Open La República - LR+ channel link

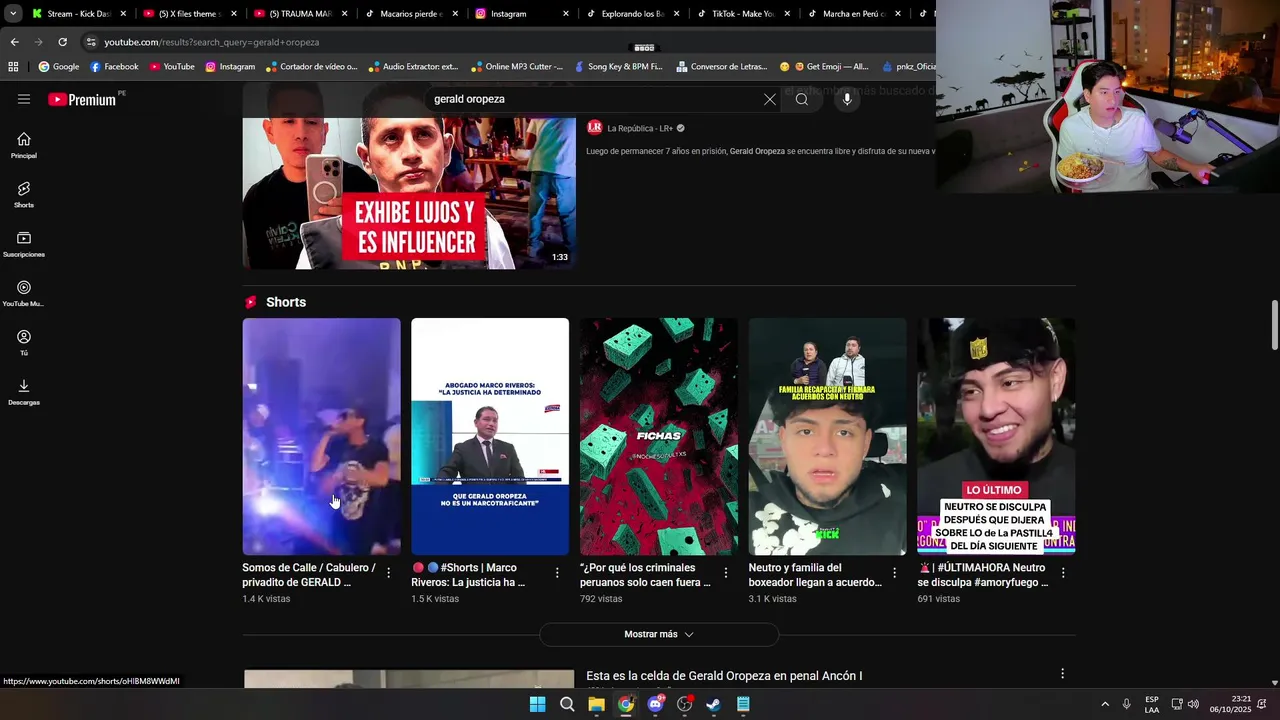click(x=639, y=128)
